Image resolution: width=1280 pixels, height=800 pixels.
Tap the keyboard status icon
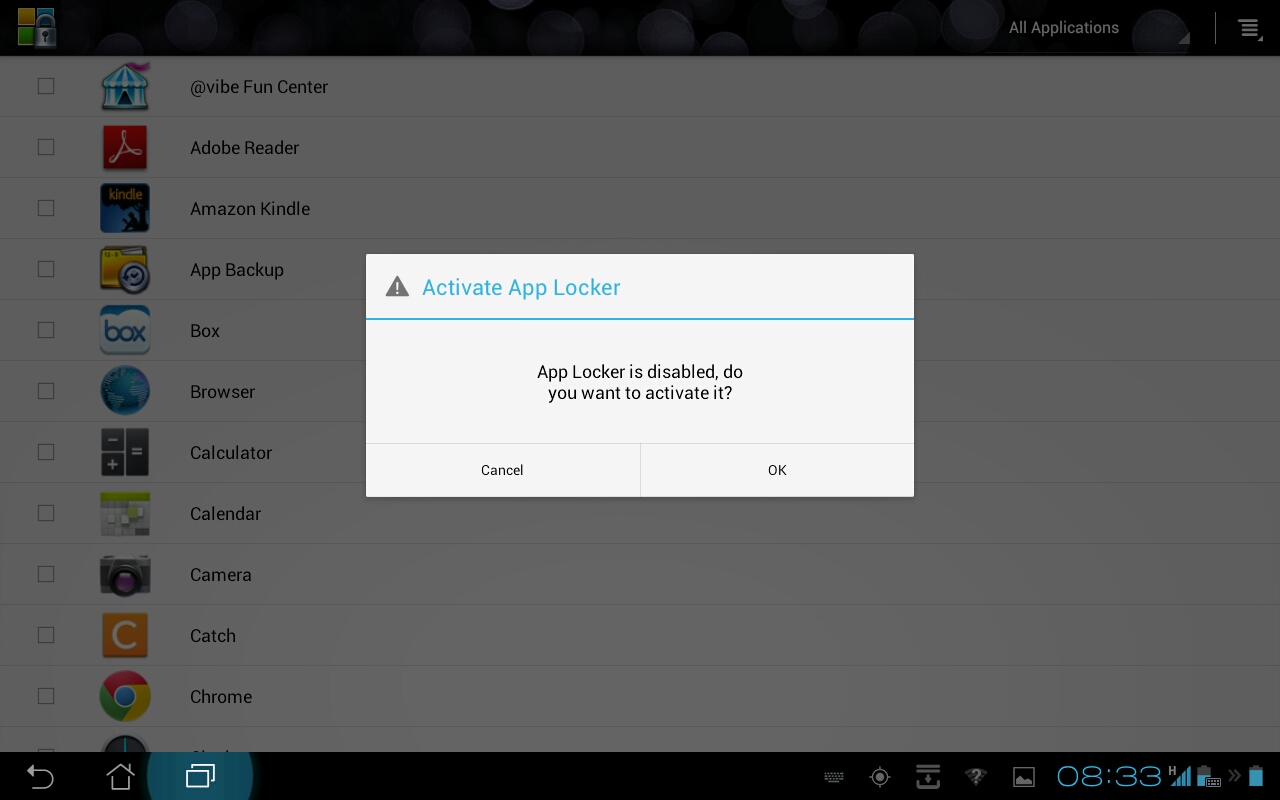(833, 777)
